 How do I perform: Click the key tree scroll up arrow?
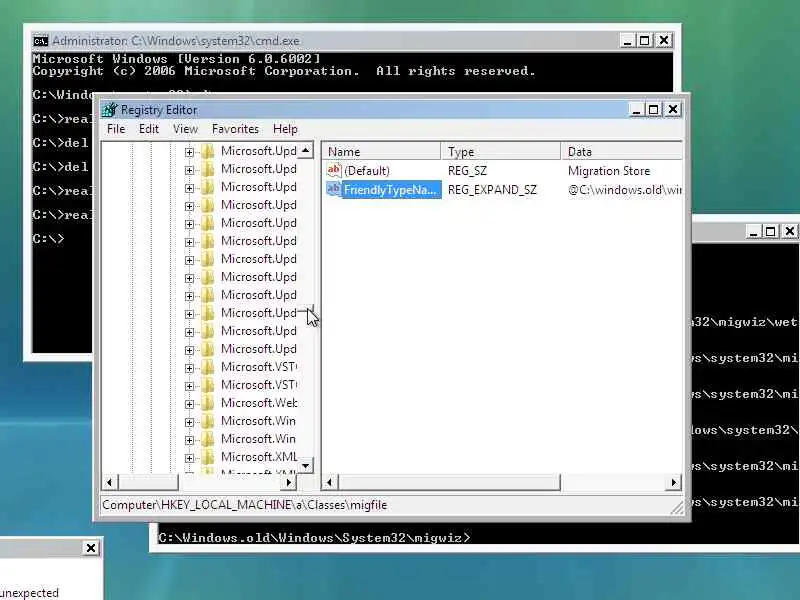point(305,150)
